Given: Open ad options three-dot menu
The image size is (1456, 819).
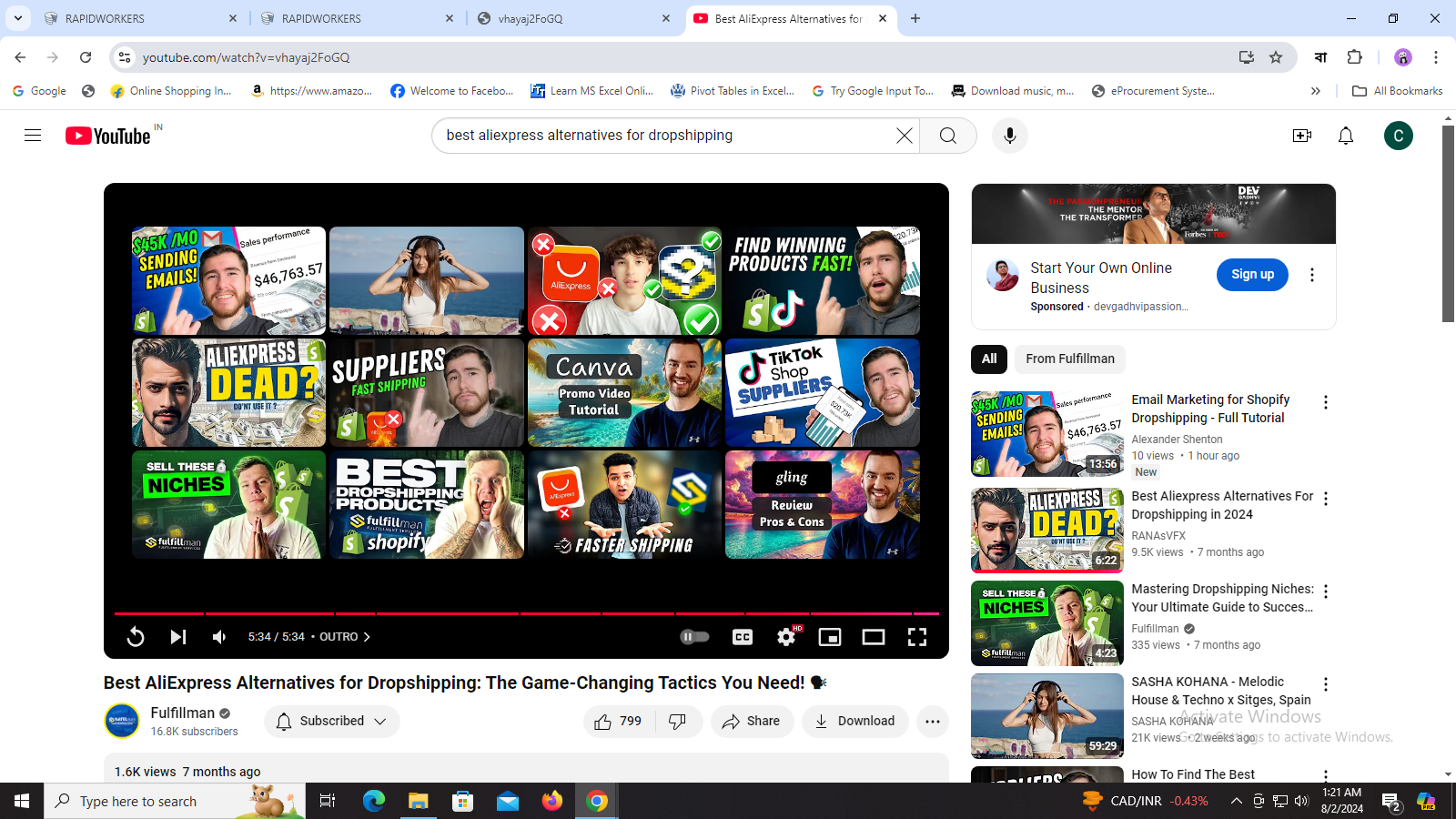Looking at the screenshot, I should tap(1312, 274).
